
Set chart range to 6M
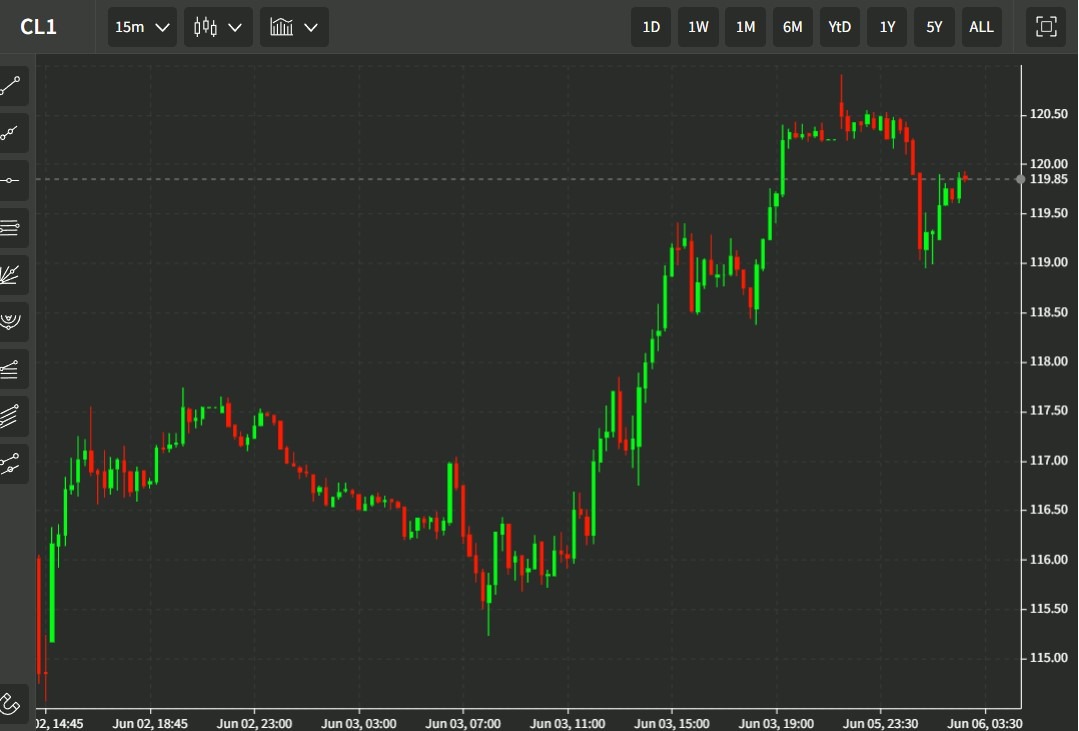point(793,27)
